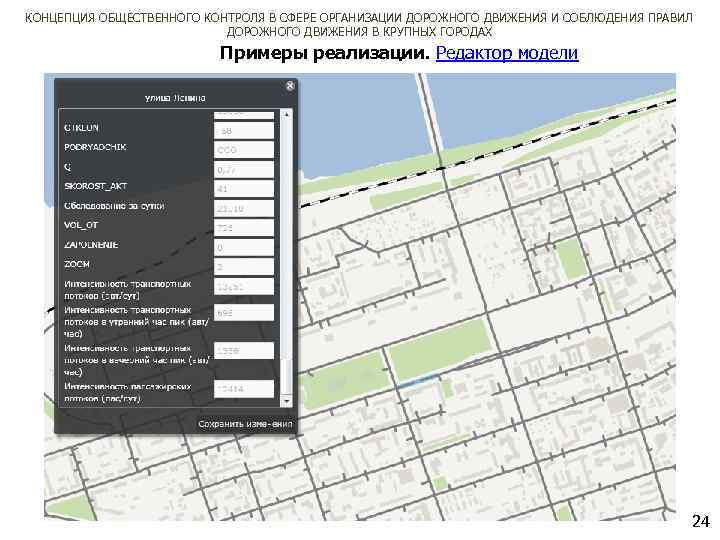Click the scrollbar up arrow in dialog

(x=286, y=114)
